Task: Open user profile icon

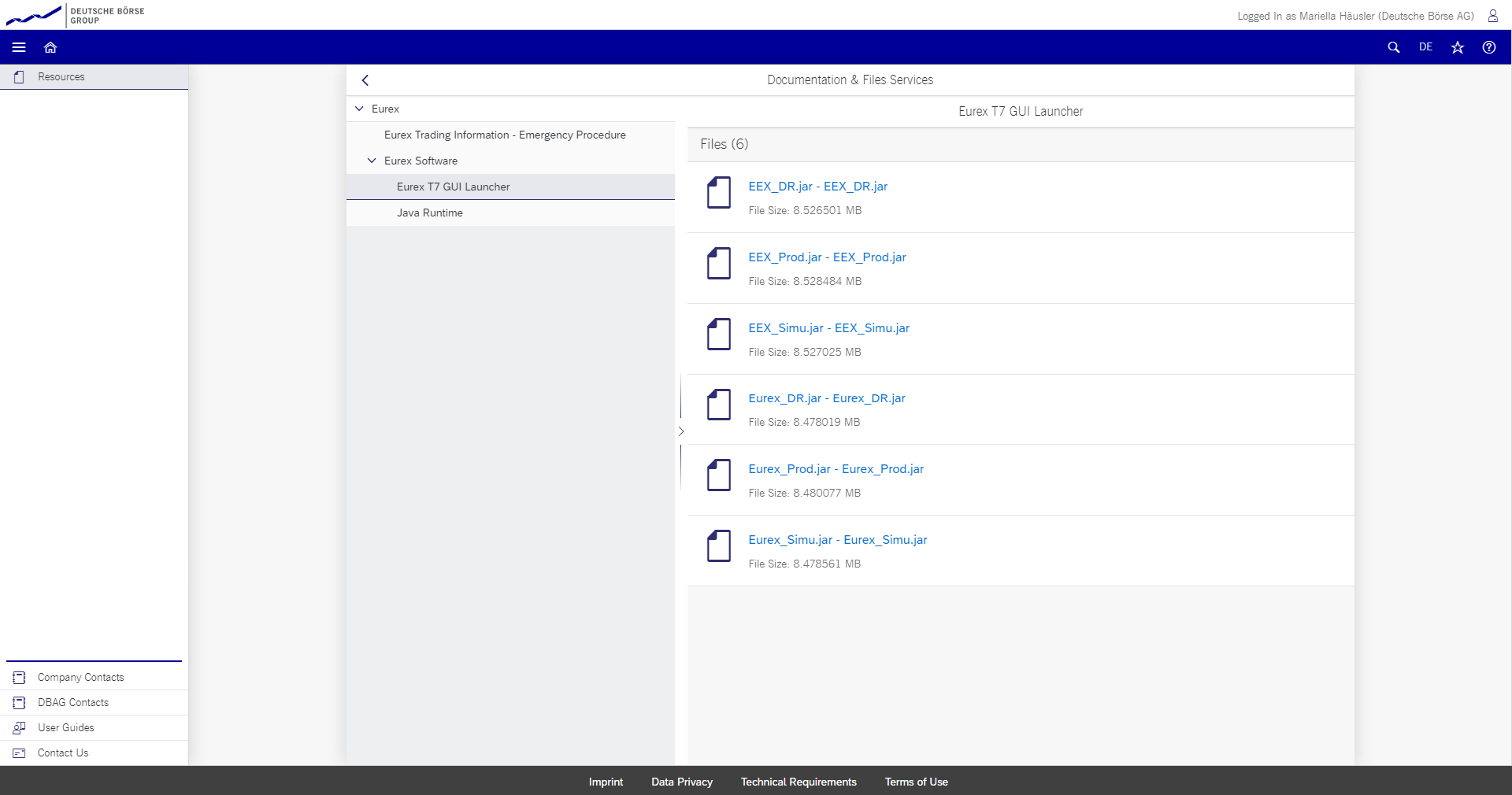Action: tap(1492, 16)
